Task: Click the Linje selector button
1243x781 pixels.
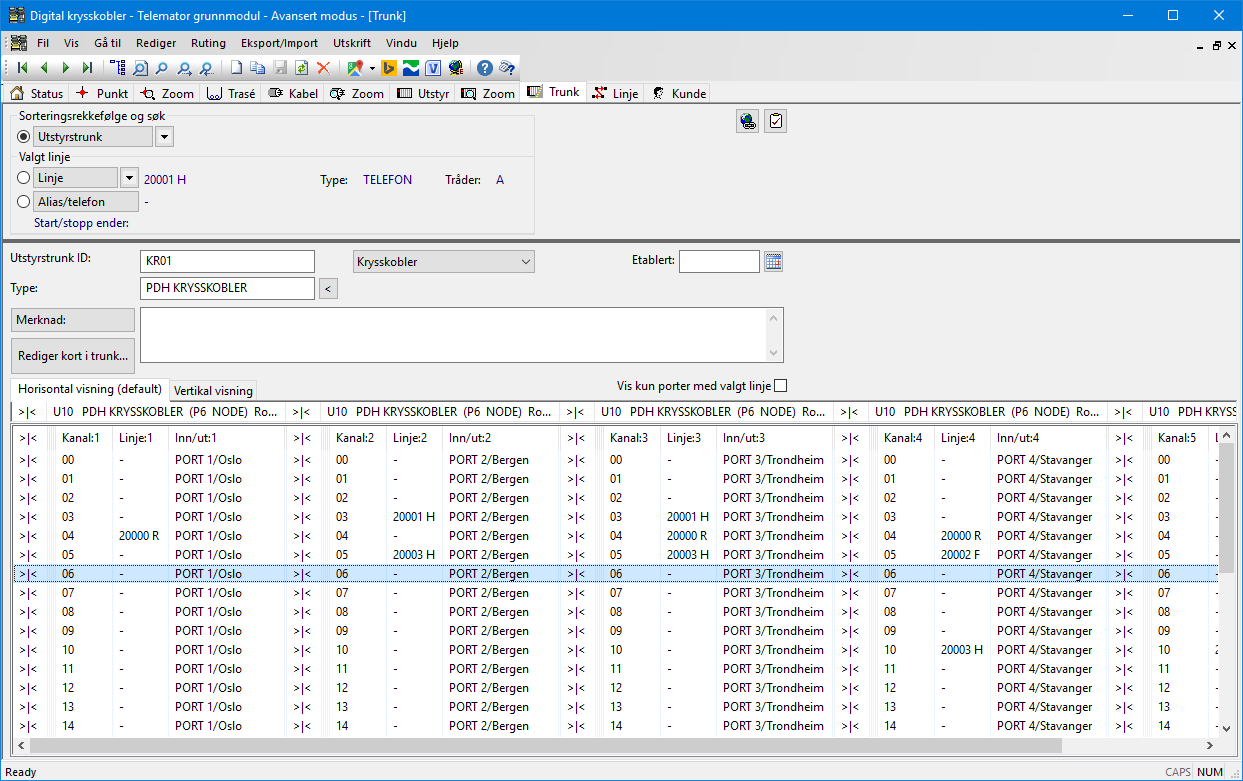Action: [76, 178]
